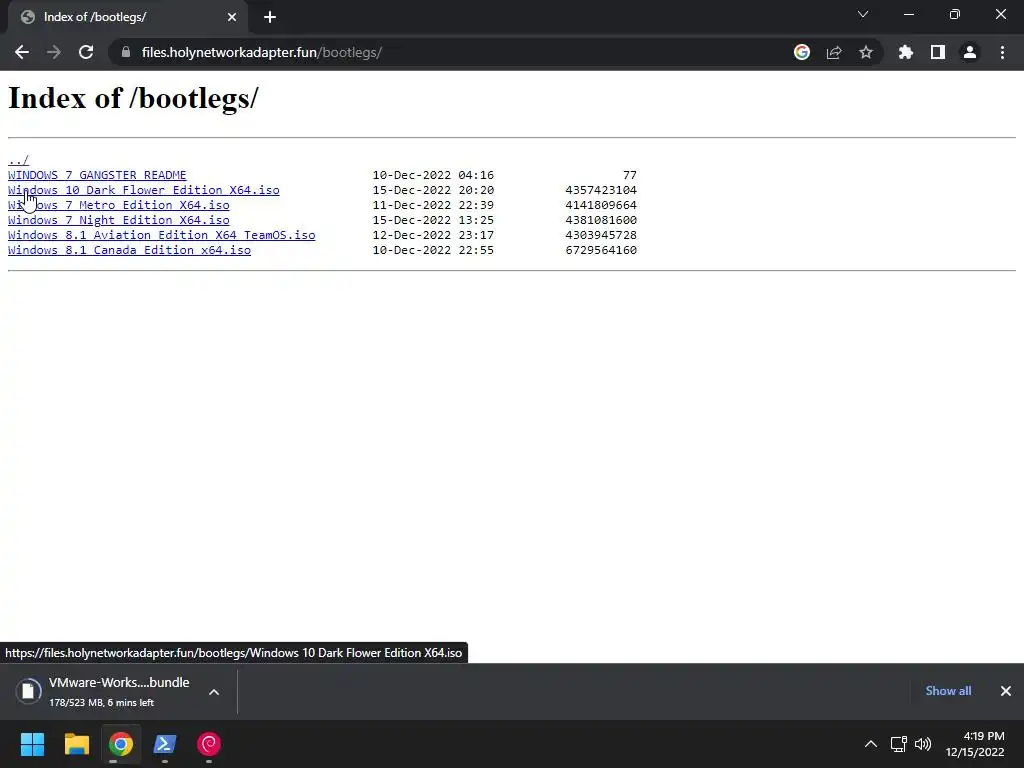Open WINDOWS 7 GANGSTER README link
1024x768 pixels.
97,175
